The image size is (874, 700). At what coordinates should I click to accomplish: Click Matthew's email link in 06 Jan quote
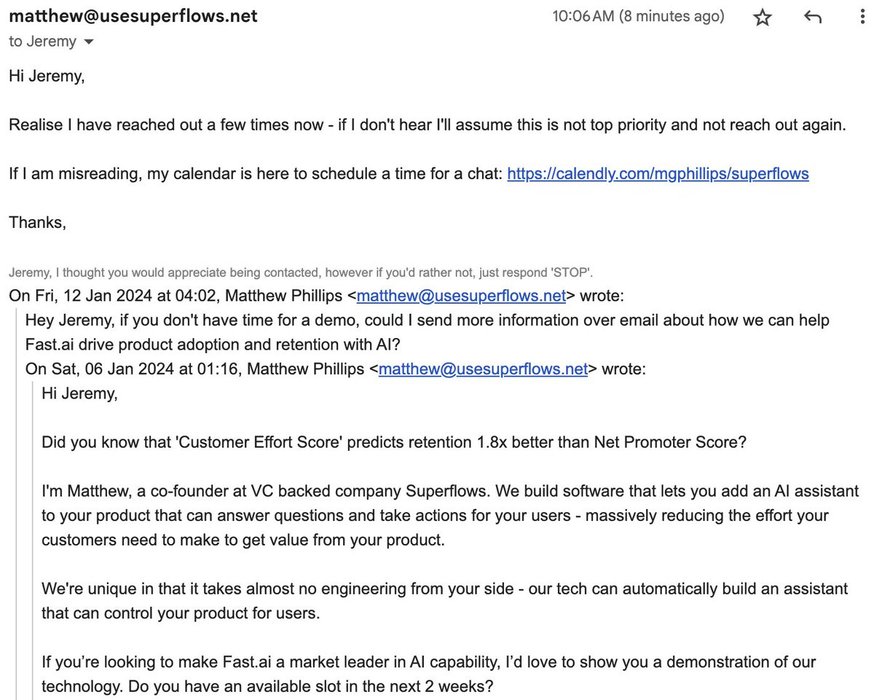click(483, 369)
